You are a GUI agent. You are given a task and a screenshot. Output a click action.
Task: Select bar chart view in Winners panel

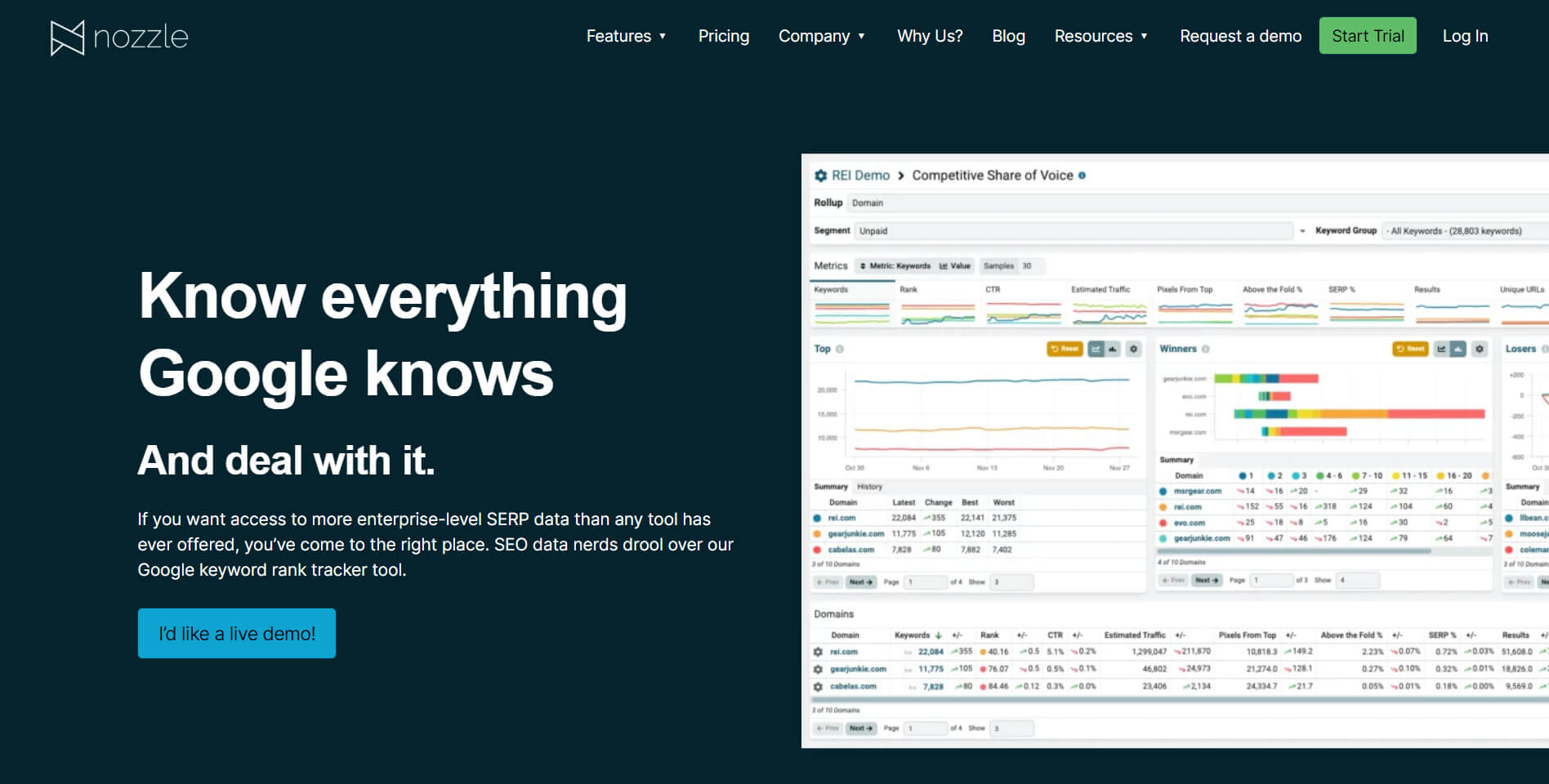[x=1458, y=349]
